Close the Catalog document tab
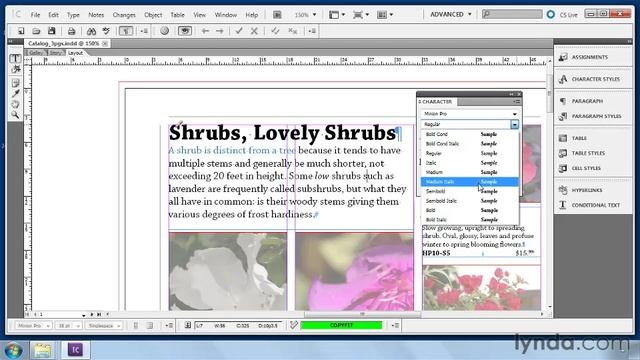The width and height of the screenshot is (640, 360). click(x=105, y=43)
